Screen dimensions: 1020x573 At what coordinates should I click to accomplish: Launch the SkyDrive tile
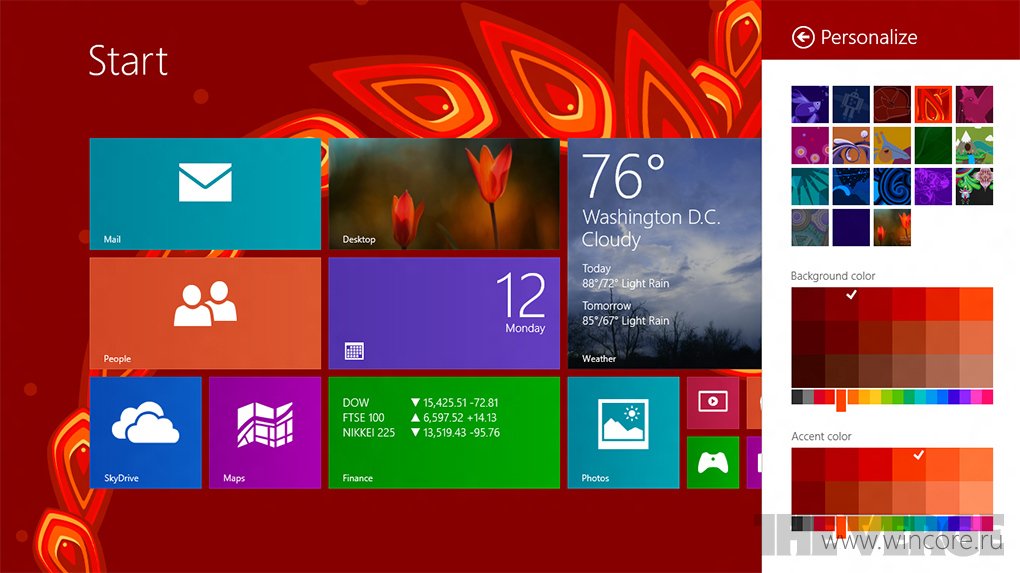145,433
